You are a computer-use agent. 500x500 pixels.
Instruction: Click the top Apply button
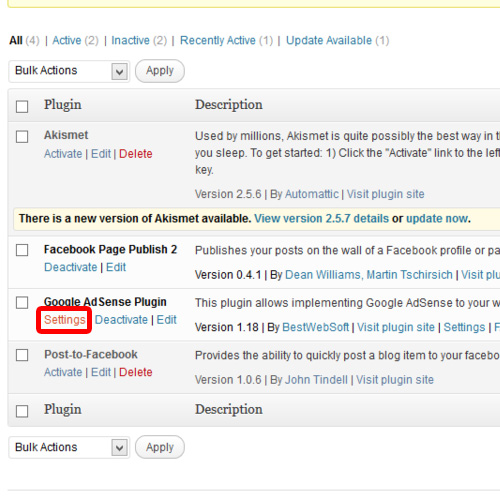(x=160, y=71)
